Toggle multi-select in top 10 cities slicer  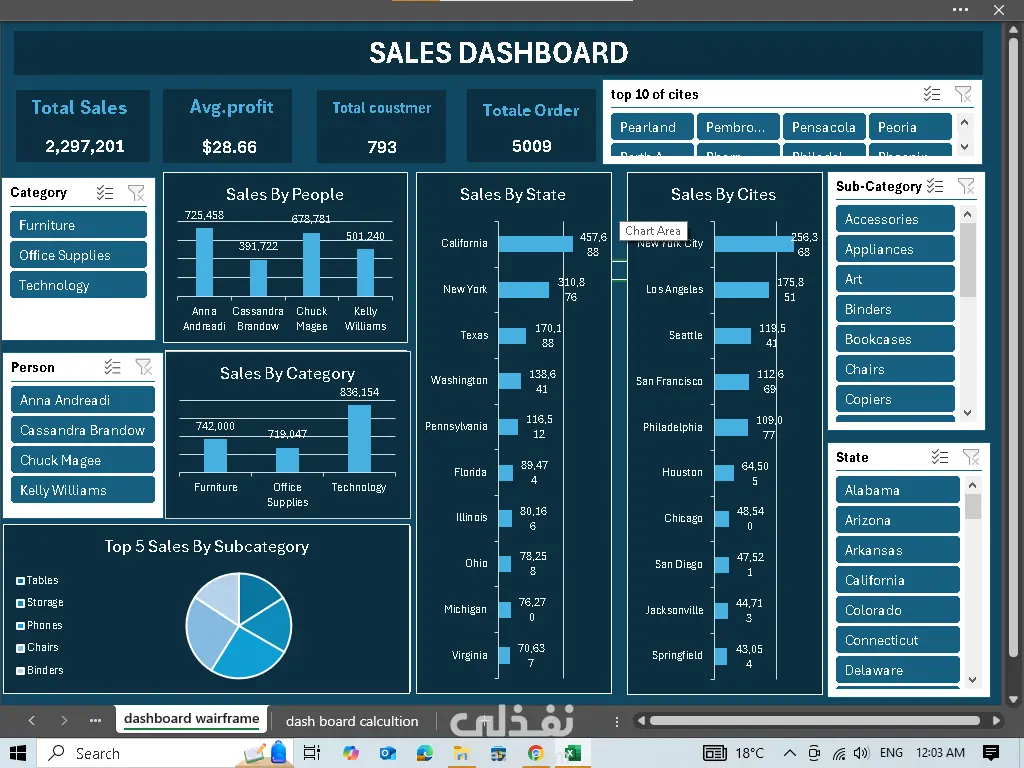coord(932,94)
